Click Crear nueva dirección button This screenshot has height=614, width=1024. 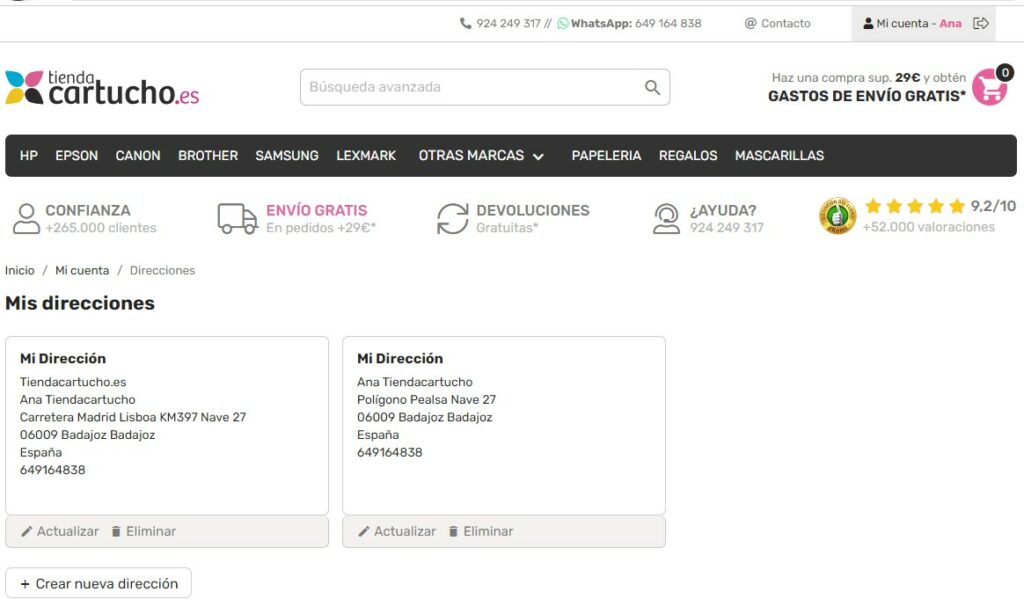pyautogui.click(x=99, y=583)
